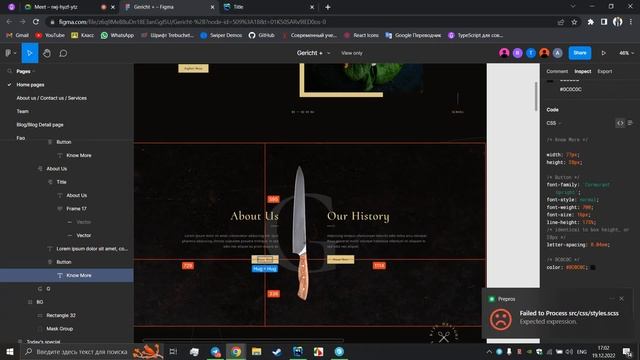Open About us / Contact us / Services page
Image resolution: width=640 pixels, height=360 pixels.
[51, 98]
